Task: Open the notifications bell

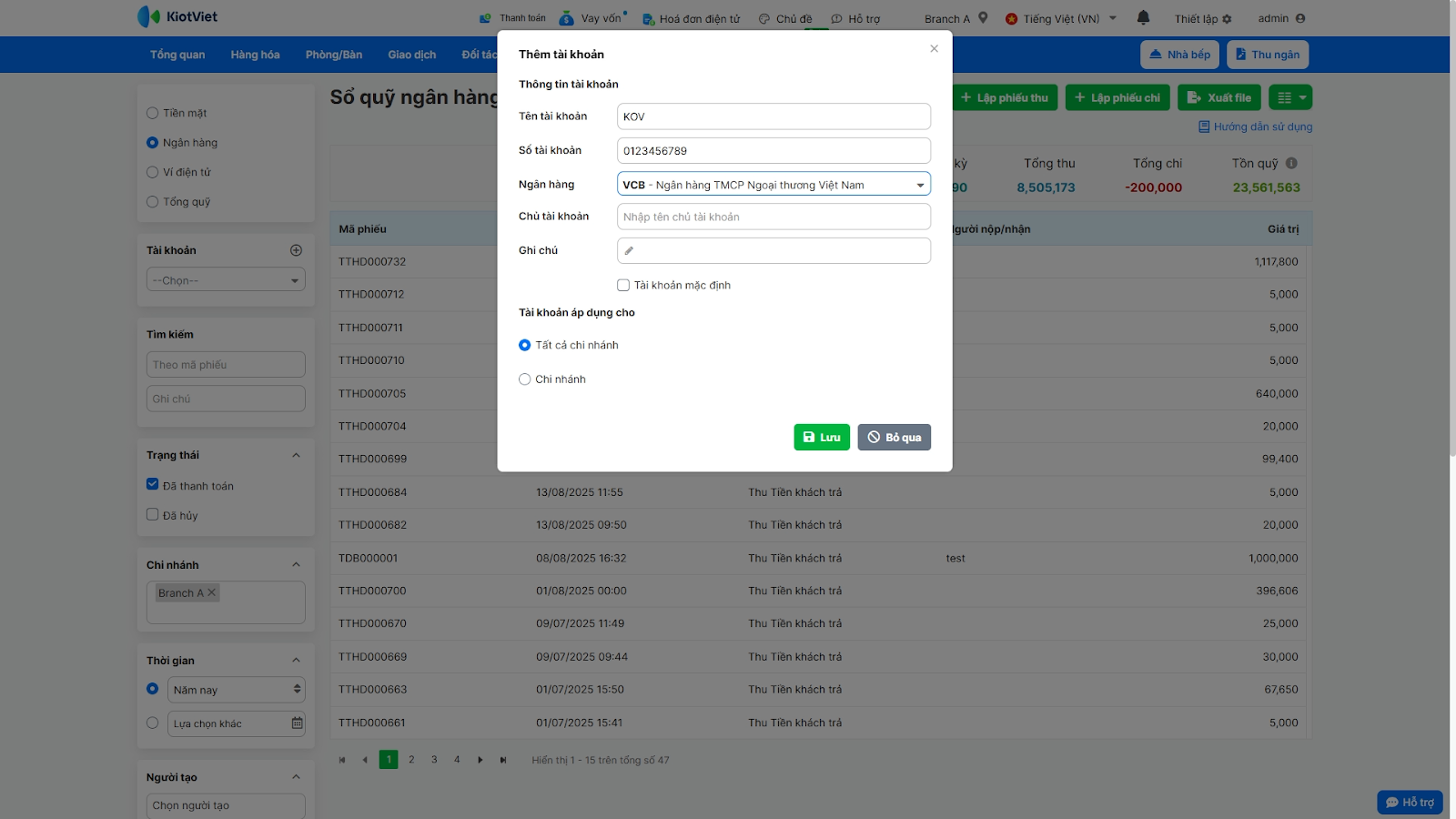Action: pyautogui.click(x=1144, y=17)
